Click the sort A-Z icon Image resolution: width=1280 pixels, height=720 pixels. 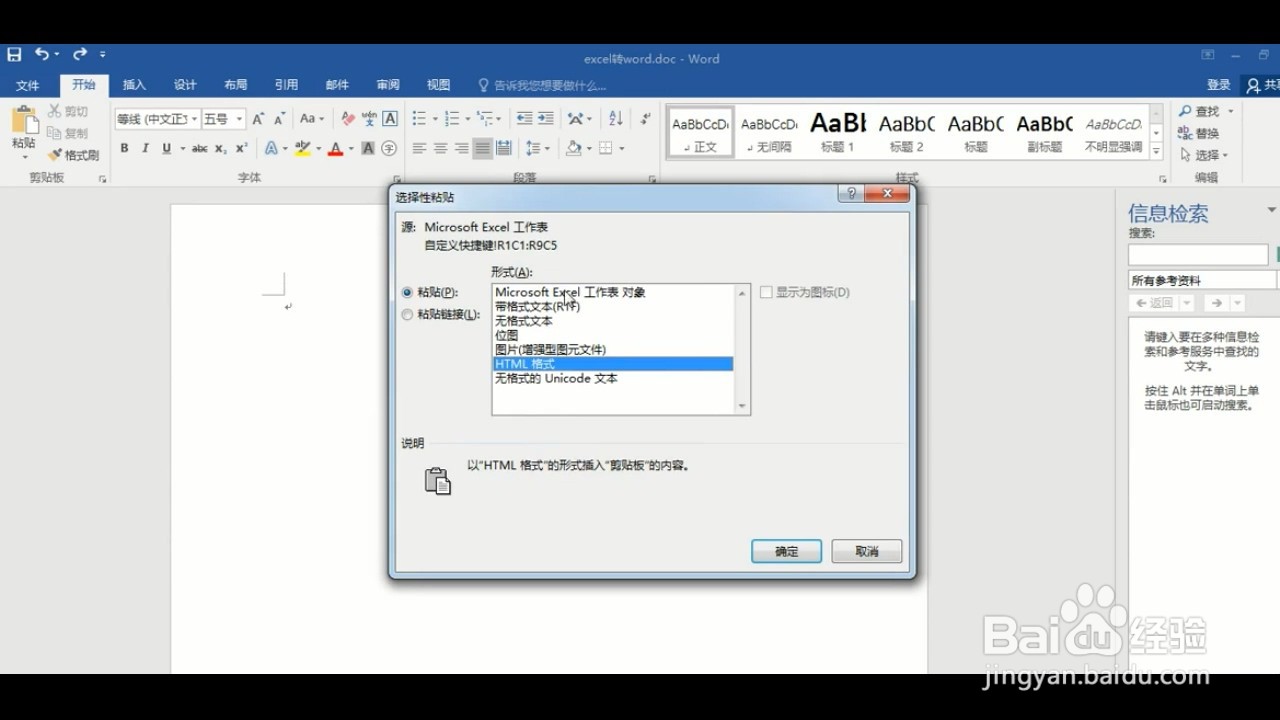click(x=616, y=118)
